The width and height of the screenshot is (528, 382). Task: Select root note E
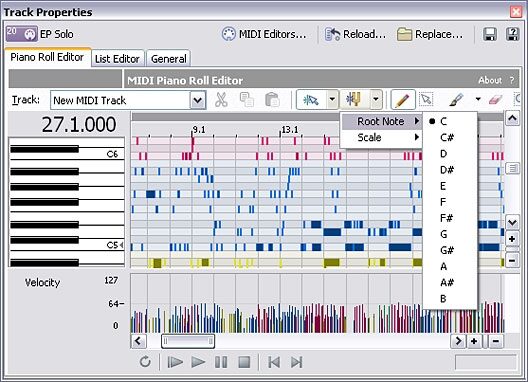[x=450, y=186]
